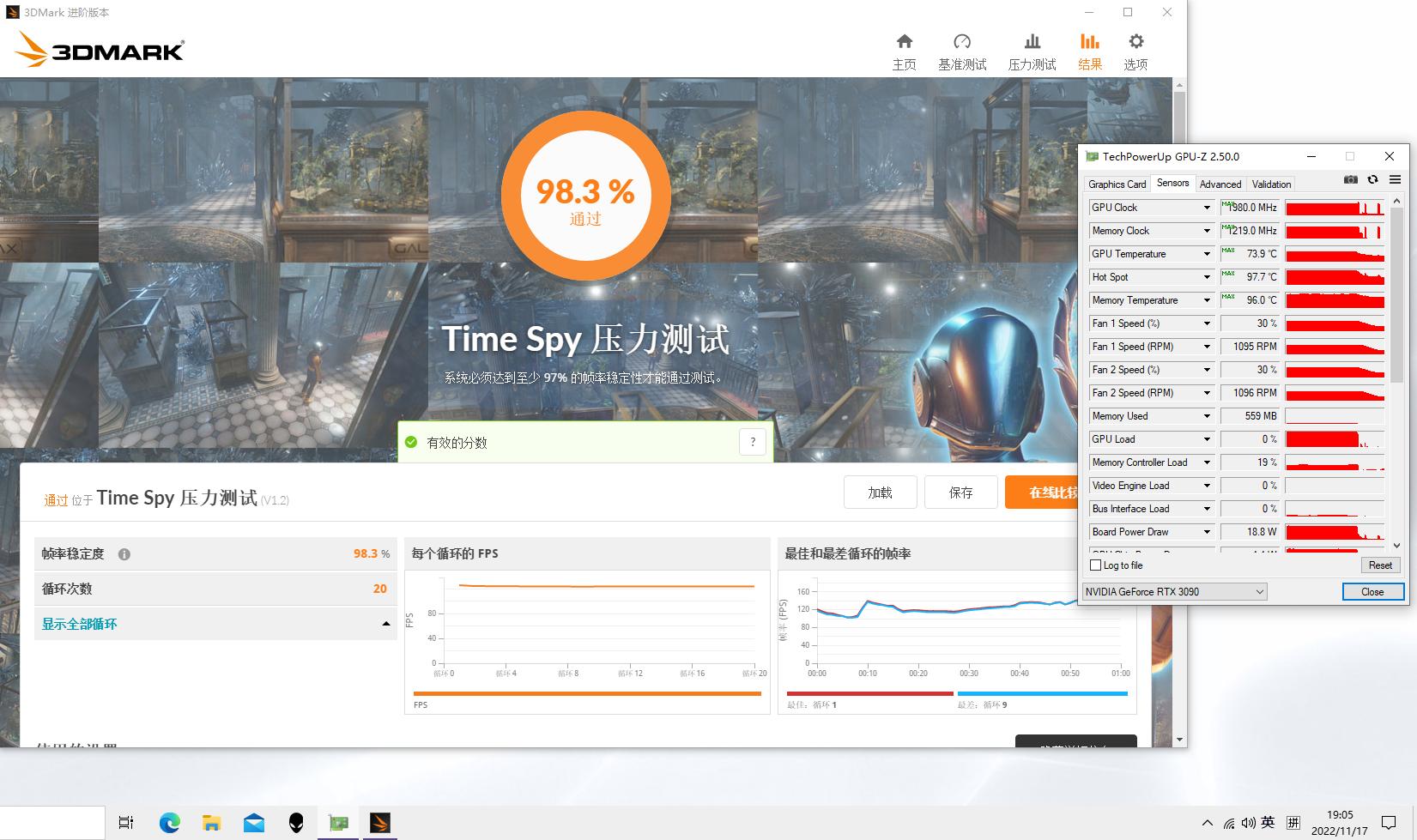Show hidden system tray icons
Viewport: 1417px width, 840px height.
(1207, 823)
